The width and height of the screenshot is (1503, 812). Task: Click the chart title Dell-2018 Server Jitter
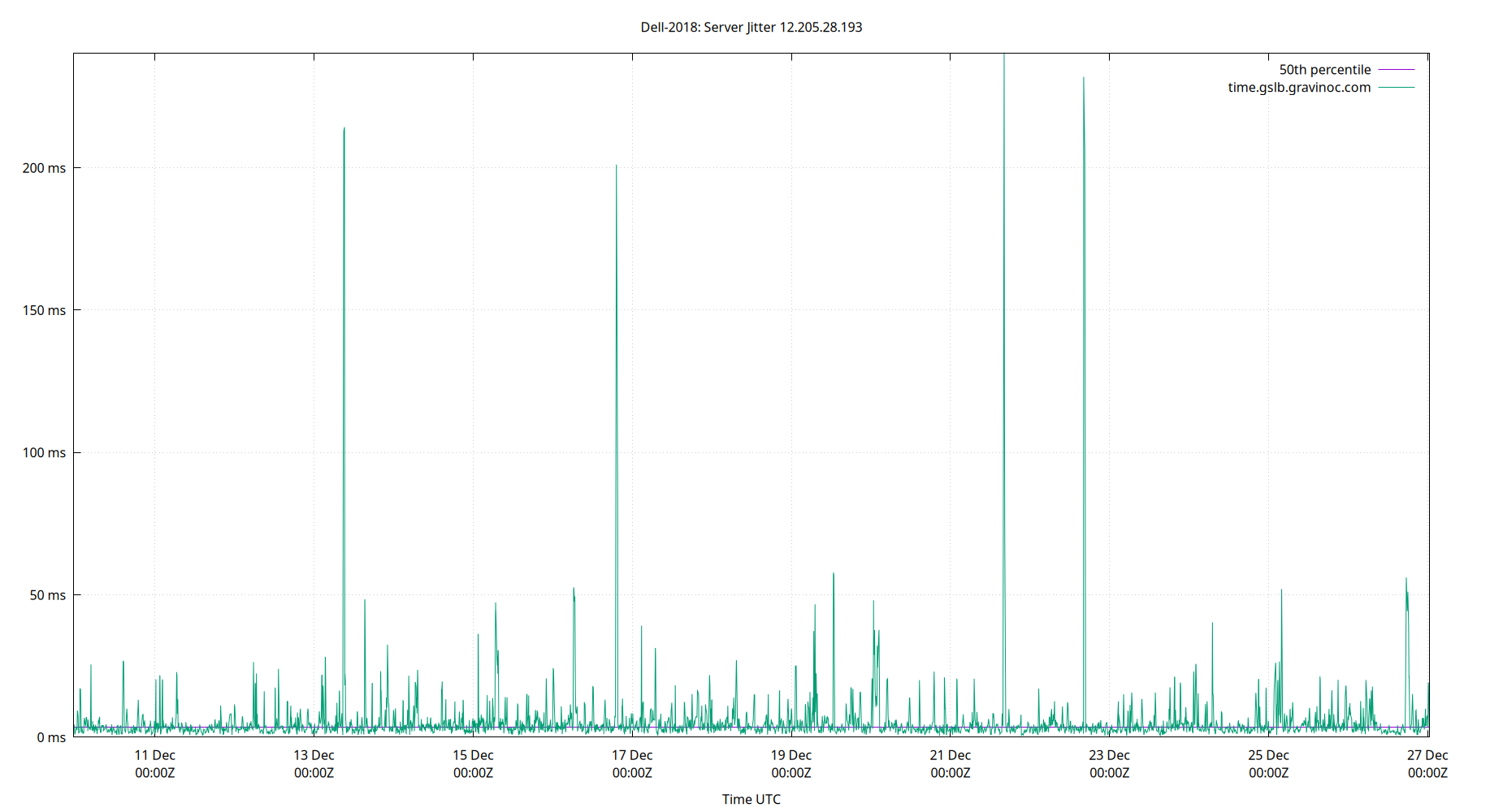751,27
